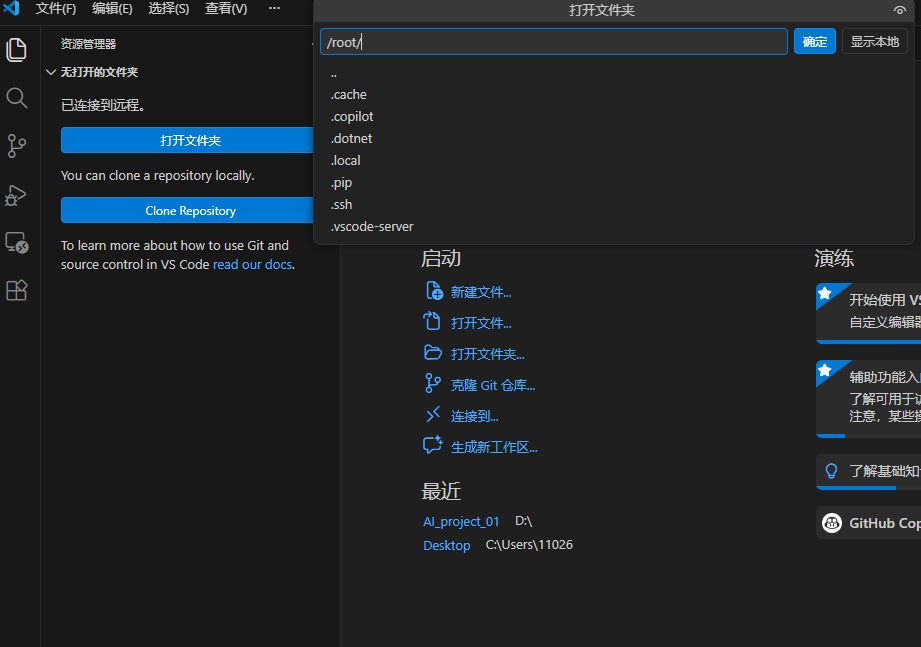Image resolution: width=921 pixels, height=647 pixels.
Task: Open Run and Debug view icon
Action: click(17, 194)
